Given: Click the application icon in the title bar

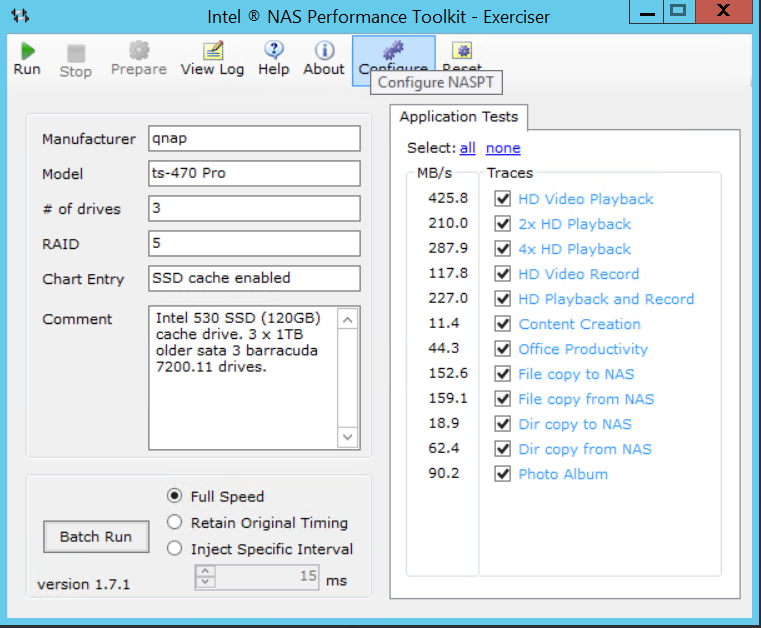Looking at the screenshot, I should pyautogui.click(x=20, y=16).
